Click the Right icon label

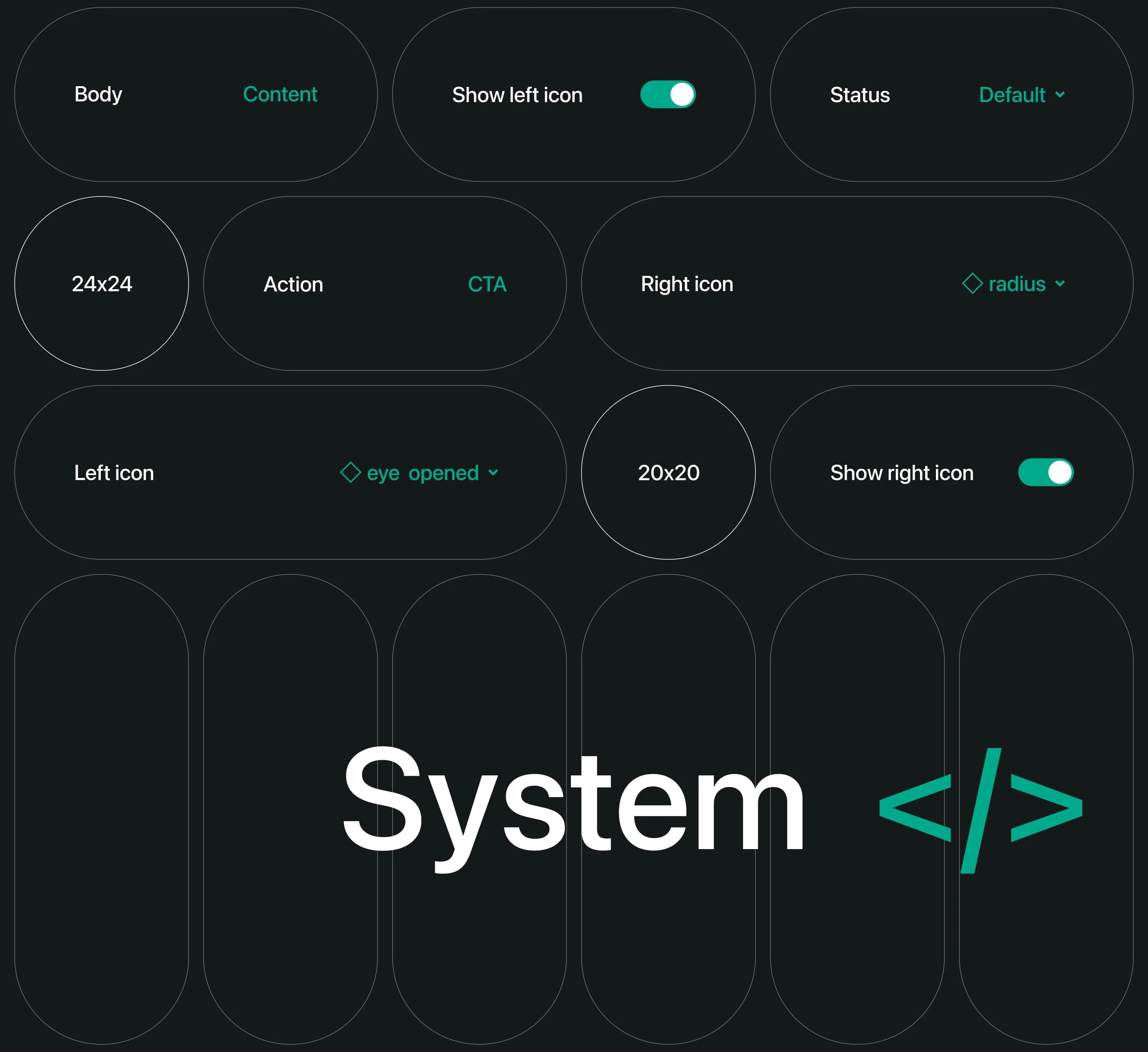coord(687,284)
